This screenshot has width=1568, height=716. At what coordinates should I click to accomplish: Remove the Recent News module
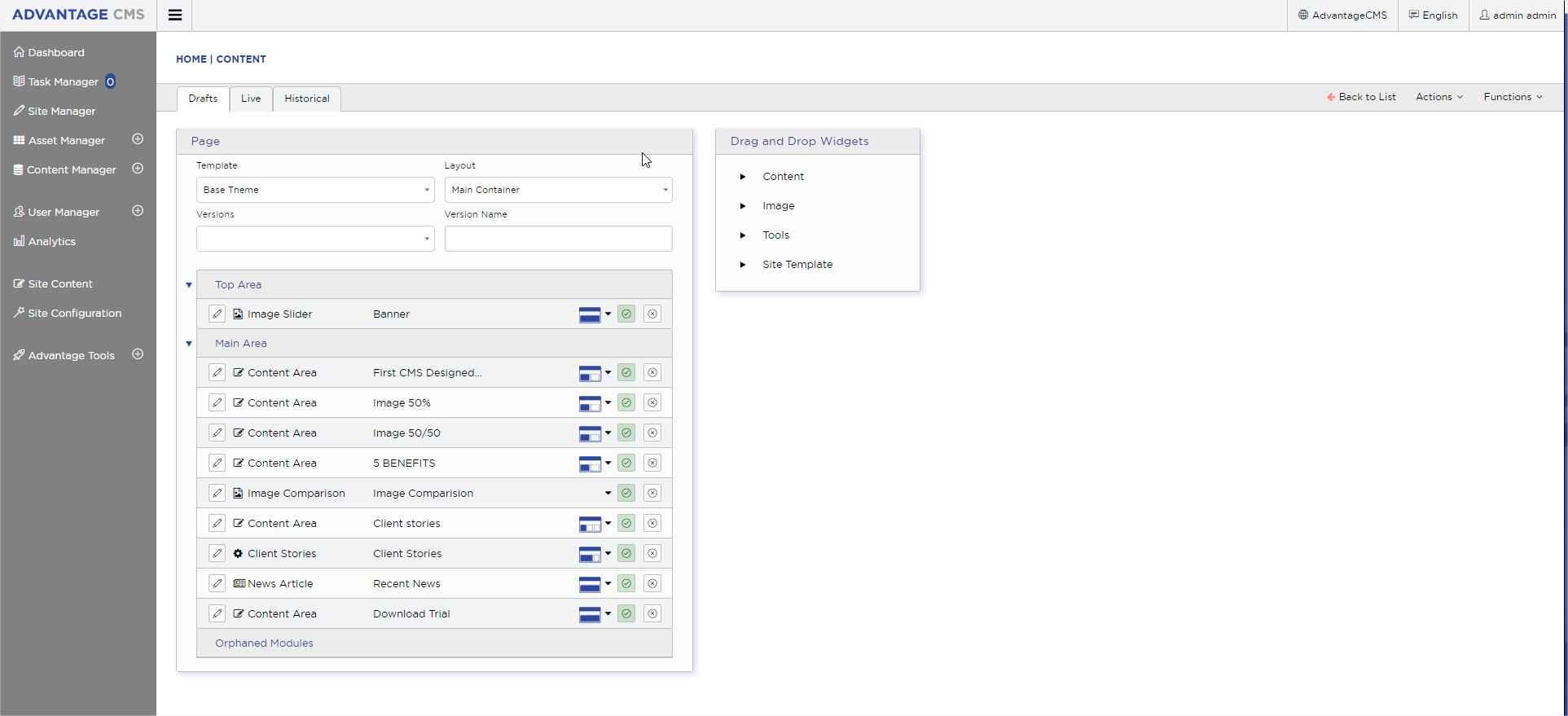click(652, 583)
